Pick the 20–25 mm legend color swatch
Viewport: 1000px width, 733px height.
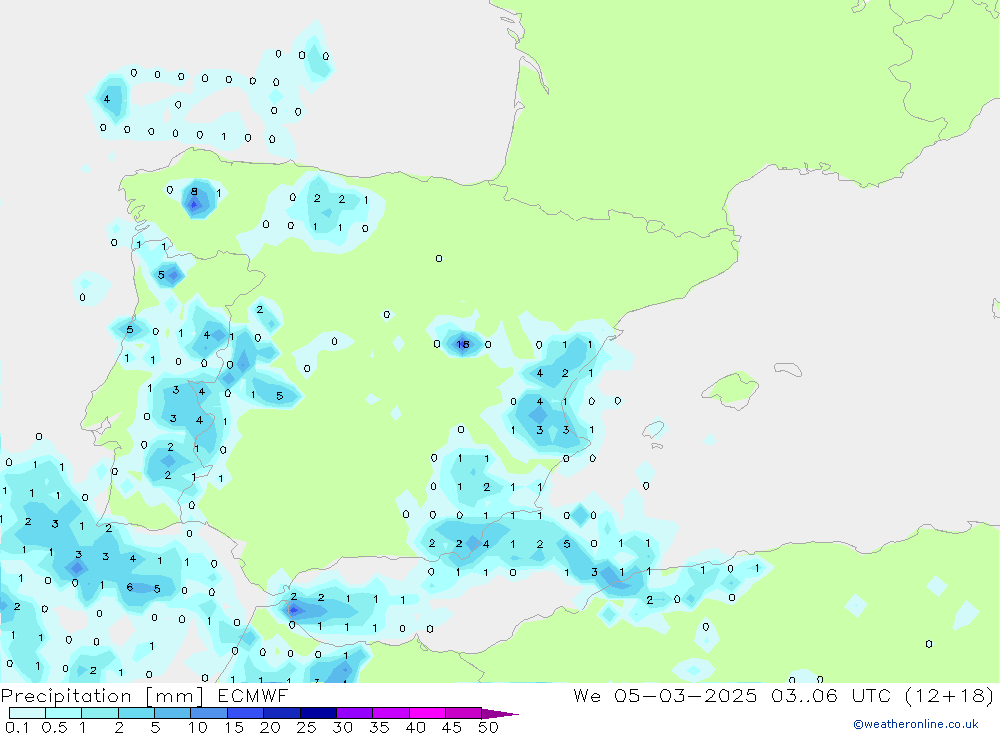coord(282,713)
